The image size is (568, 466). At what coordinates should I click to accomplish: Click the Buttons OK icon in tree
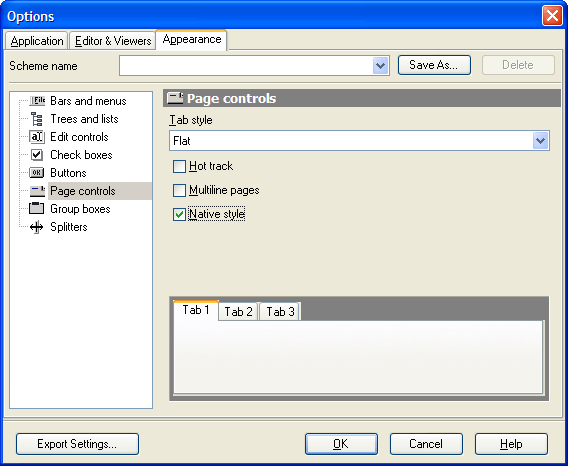[x=37, y=173]
